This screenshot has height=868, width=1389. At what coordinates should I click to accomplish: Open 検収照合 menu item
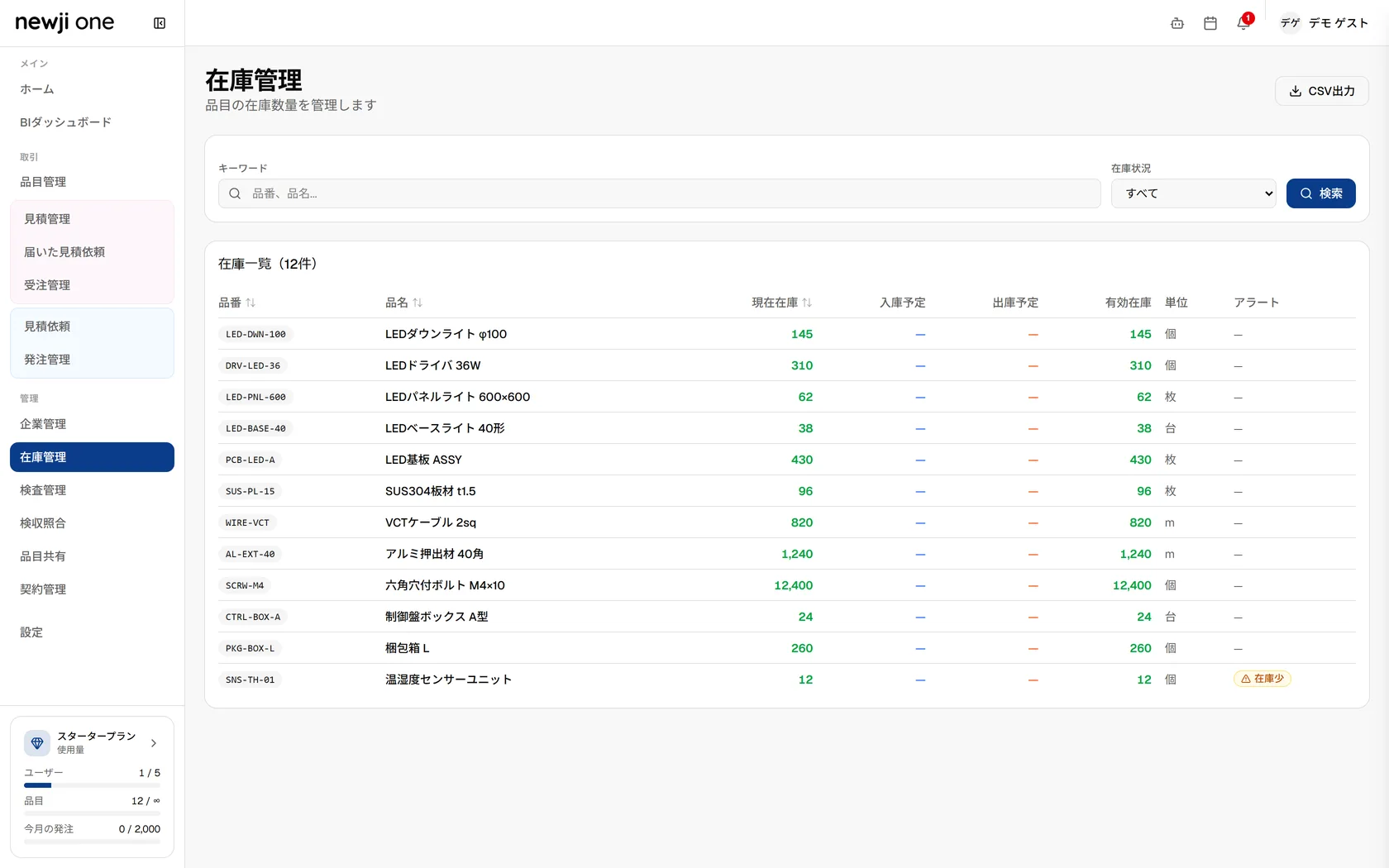coord(92,523)
